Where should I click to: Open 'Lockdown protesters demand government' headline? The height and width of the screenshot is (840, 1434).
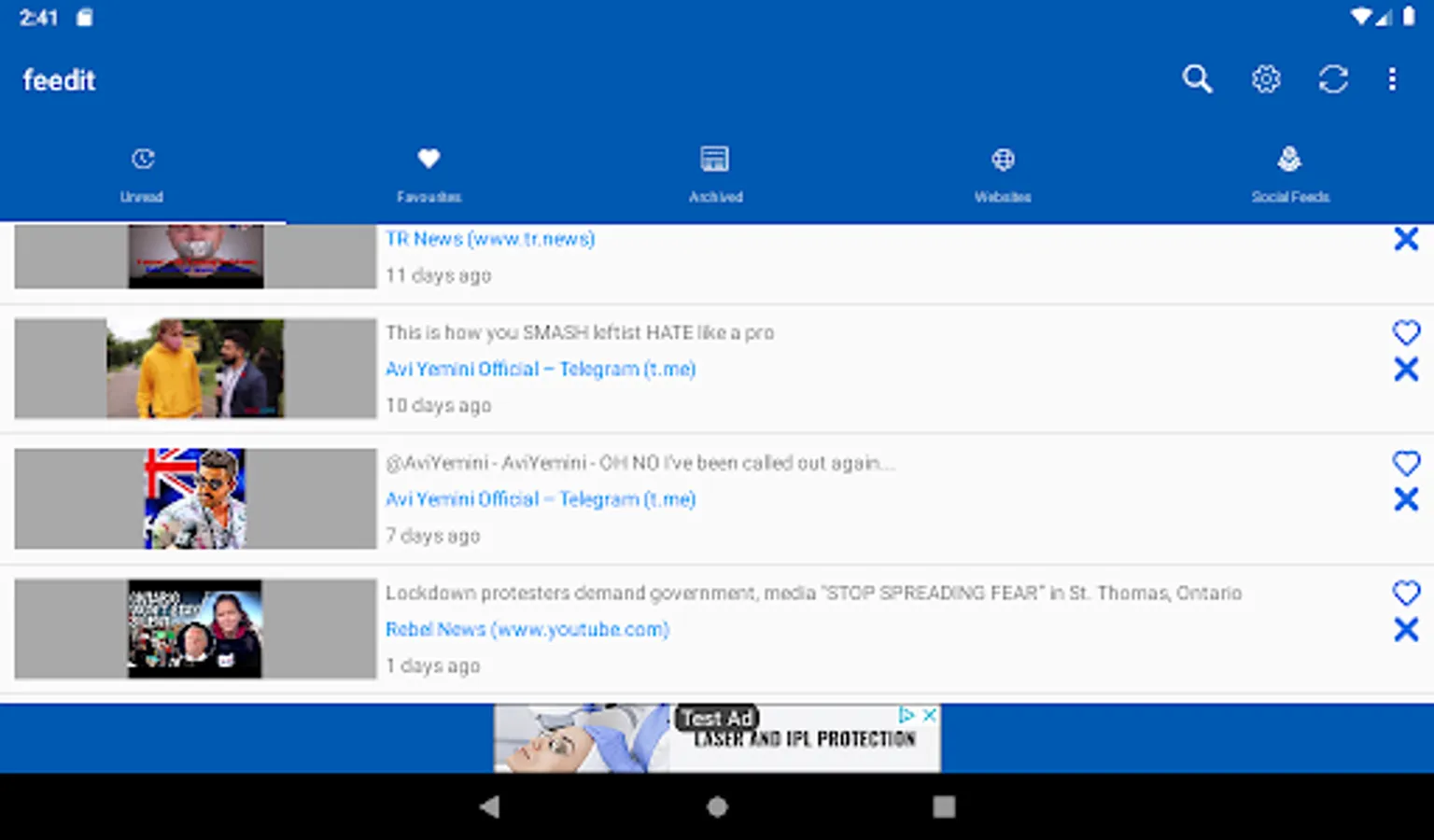click(813, 593)
